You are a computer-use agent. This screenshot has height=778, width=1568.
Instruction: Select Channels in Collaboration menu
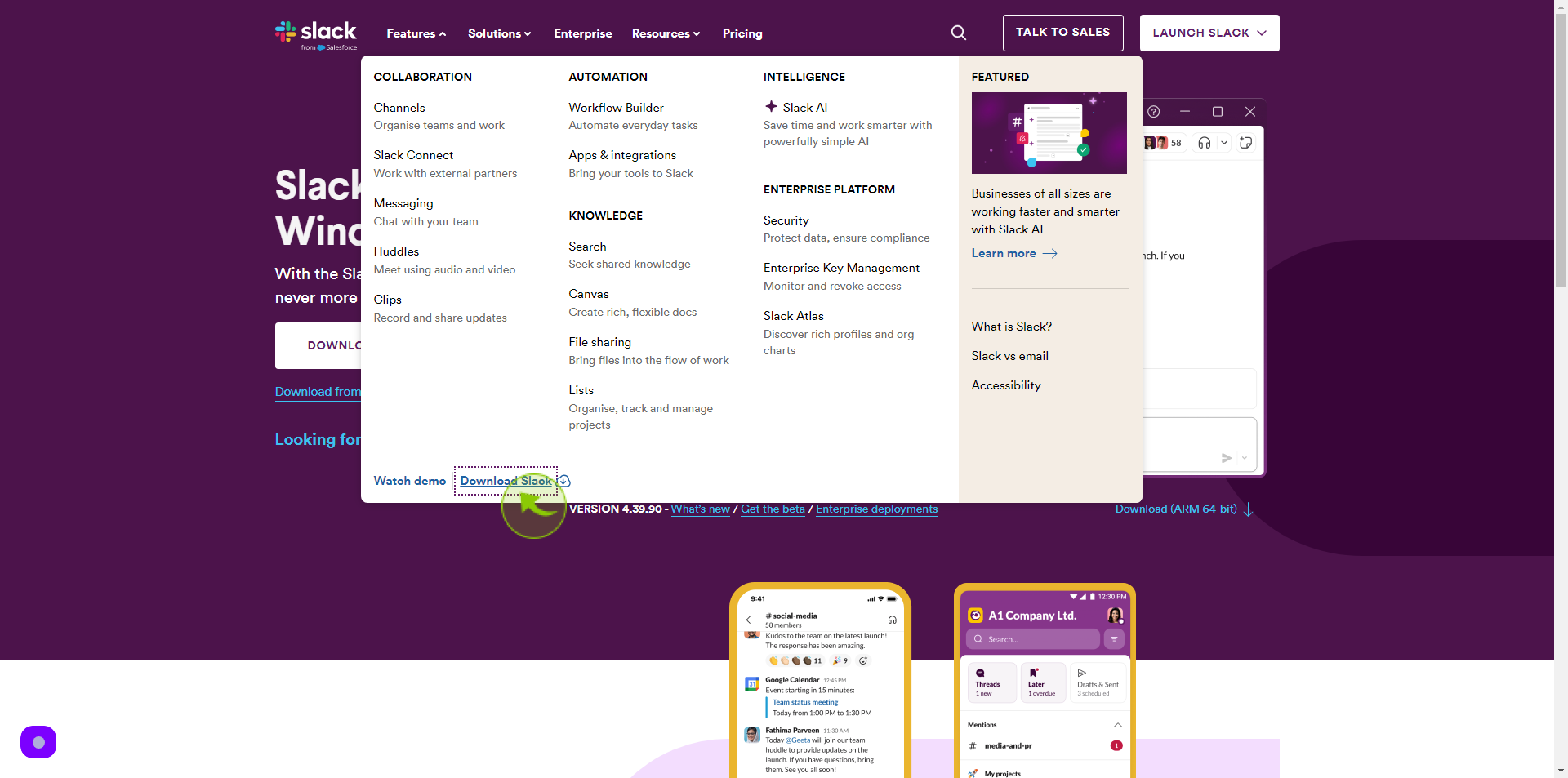click(399, 108)
